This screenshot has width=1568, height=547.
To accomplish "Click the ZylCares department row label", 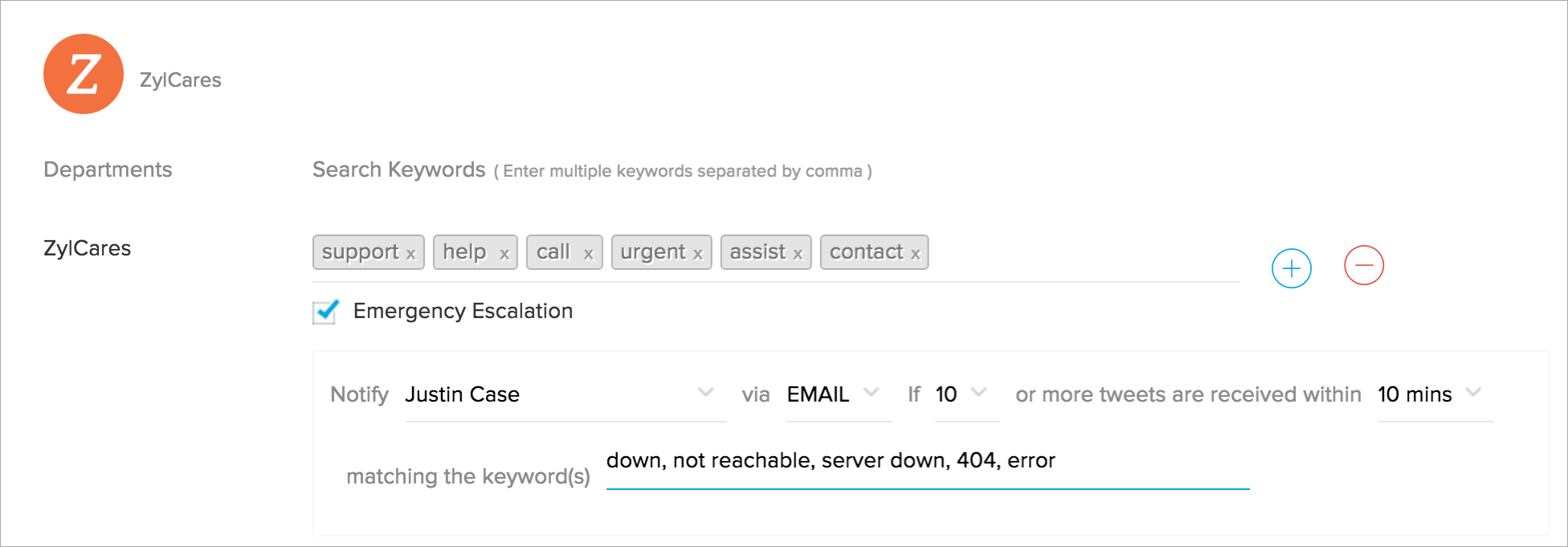I will pos(88,248).
